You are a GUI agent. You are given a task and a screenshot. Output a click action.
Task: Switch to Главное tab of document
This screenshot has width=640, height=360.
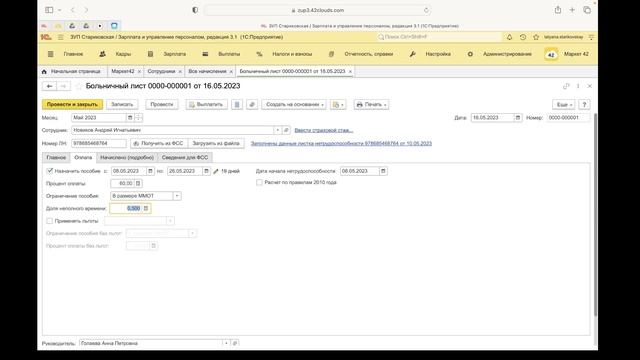(56, 157)
